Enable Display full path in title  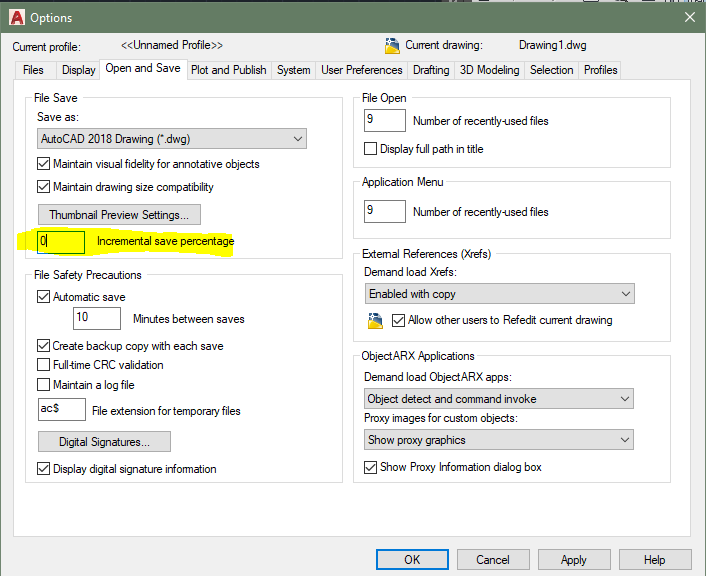point(370,149)
